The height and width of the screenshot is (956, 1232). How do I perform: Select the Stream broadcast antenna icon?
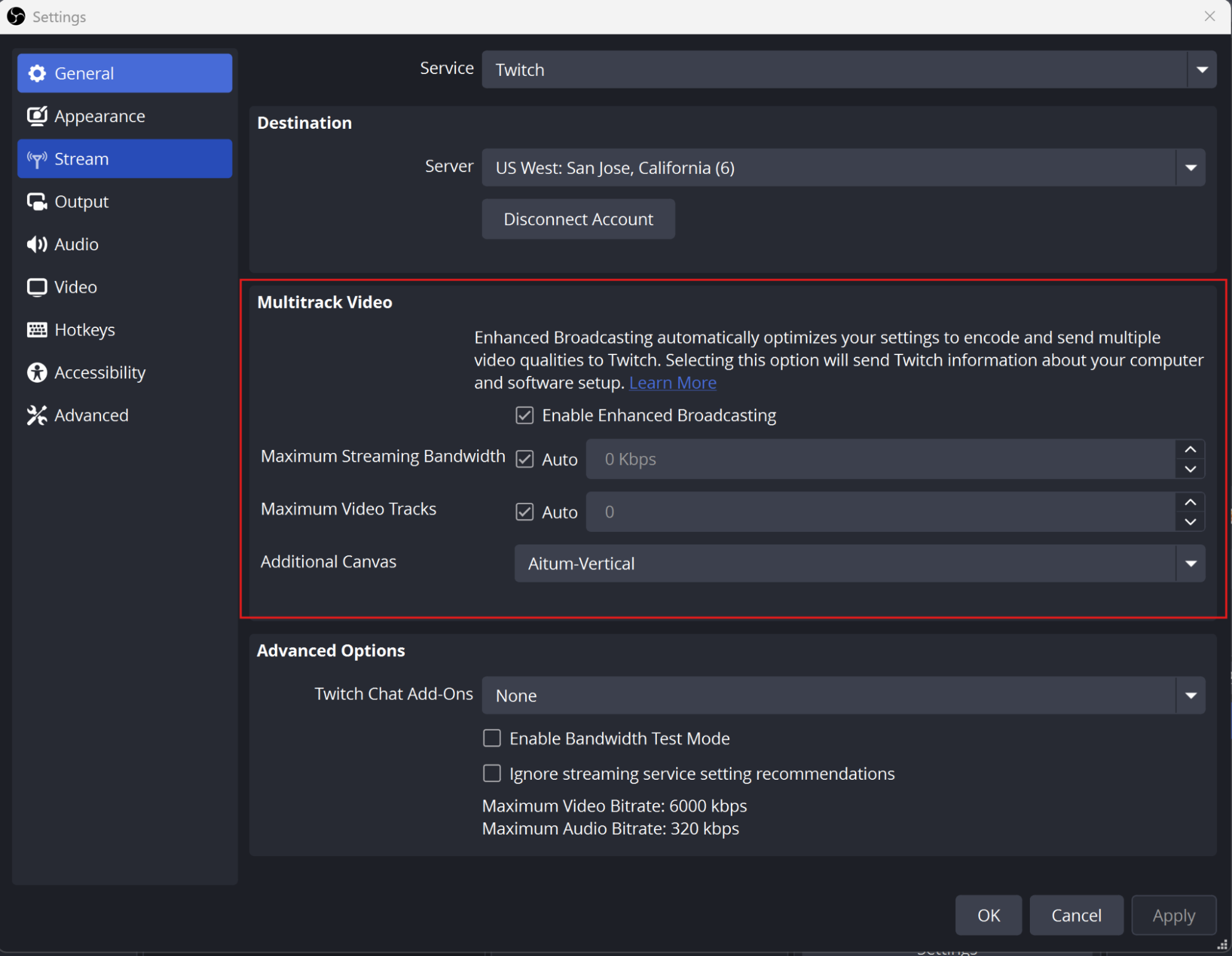click(x=37, y=158)
